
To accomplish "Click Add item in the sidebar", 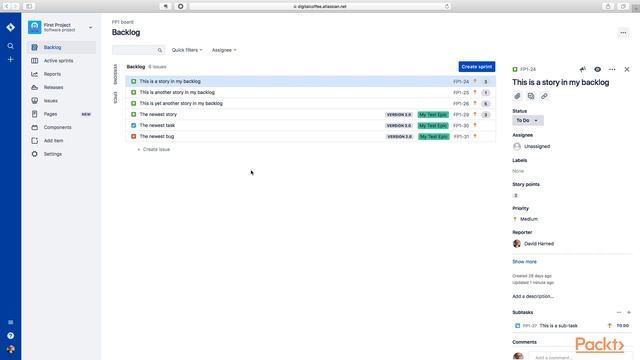I will click(62, 140).
